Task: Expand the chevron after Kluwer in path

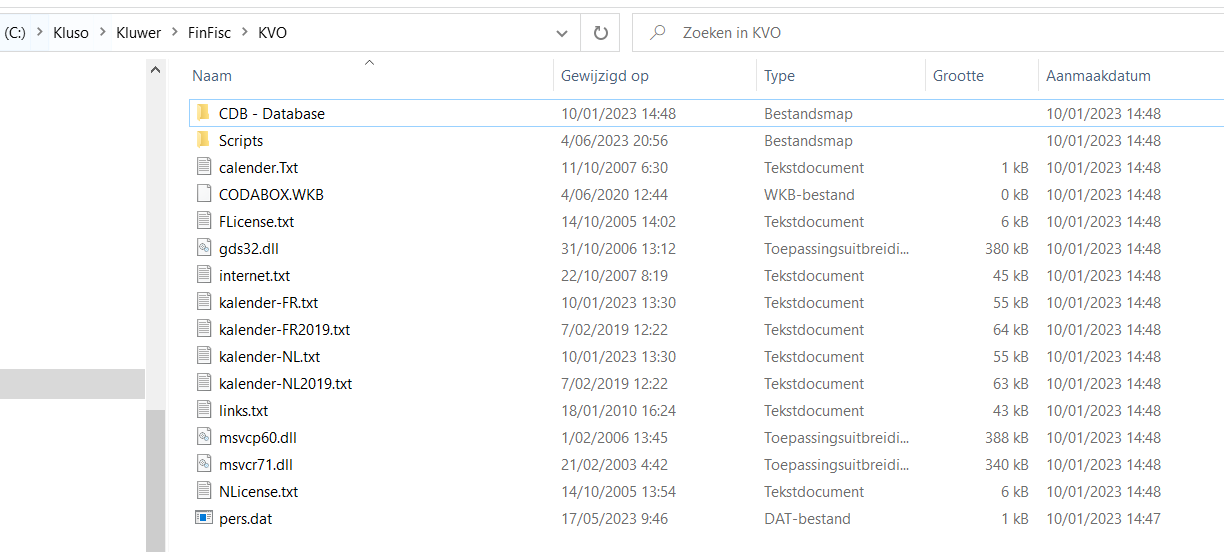Action: coord(175,33)
